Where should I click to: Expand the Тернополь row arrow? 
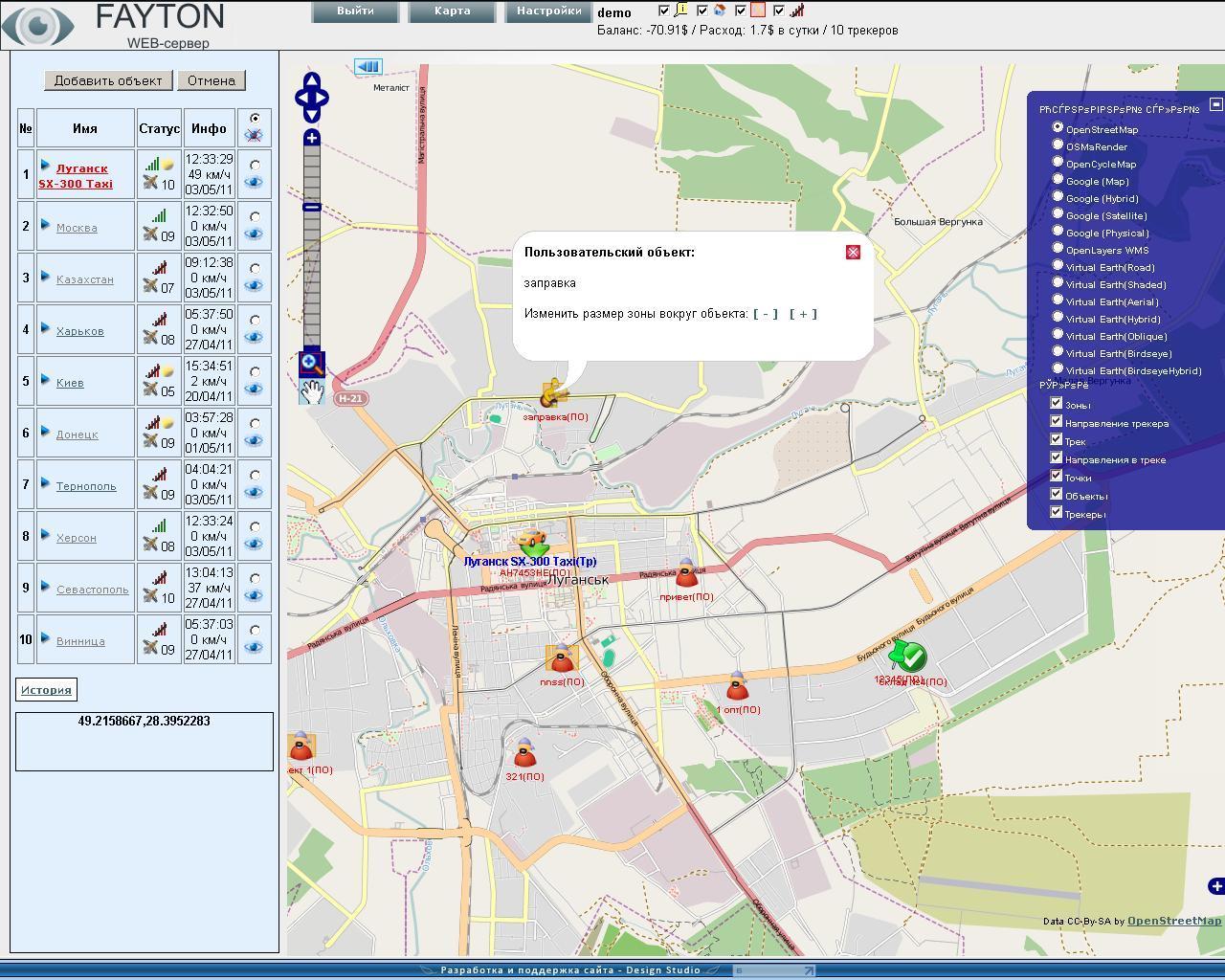click(45, 483)
